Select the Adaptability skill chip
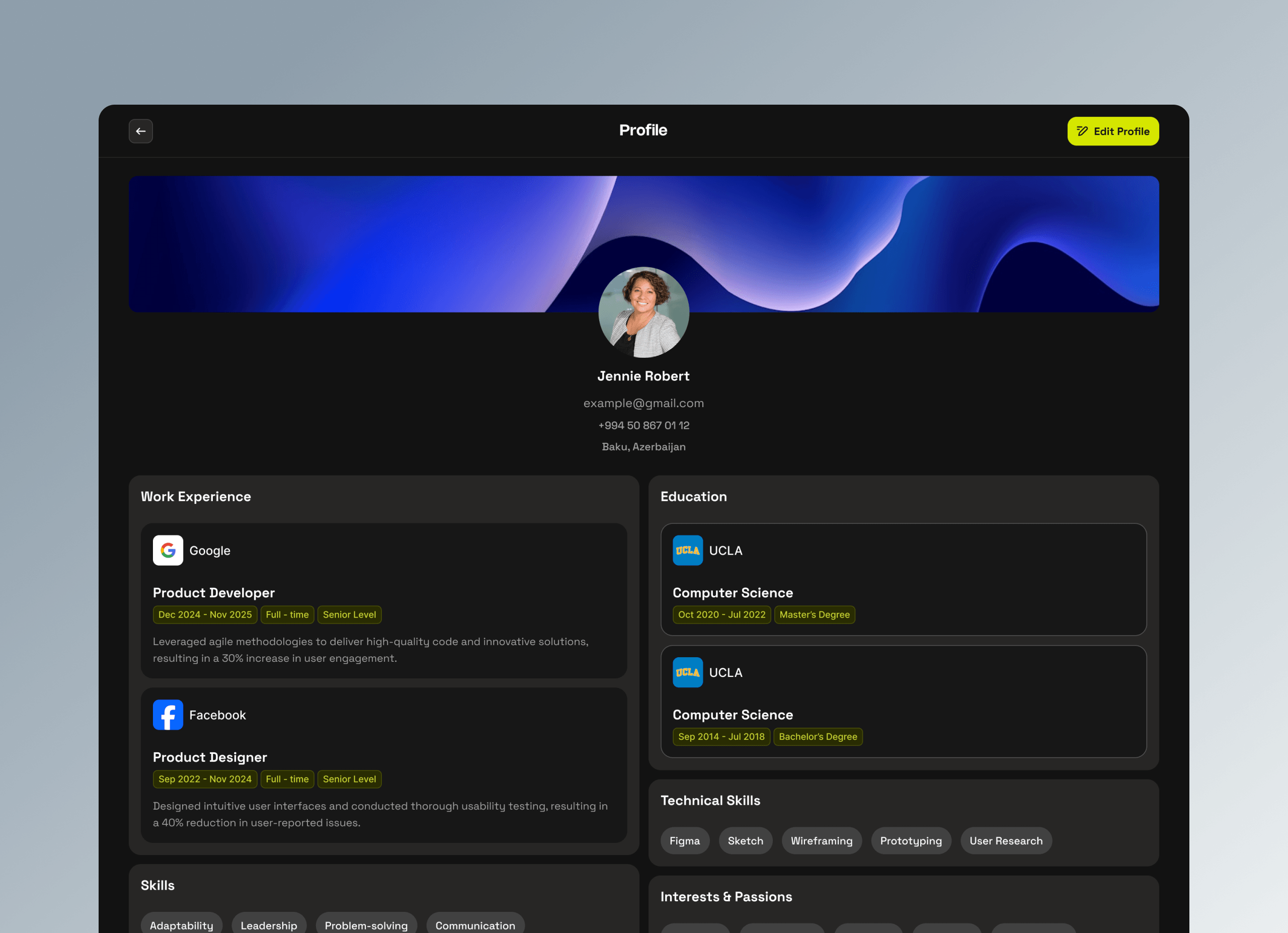The width and height of the screenshot is (1288, 933). pos(182,924)
